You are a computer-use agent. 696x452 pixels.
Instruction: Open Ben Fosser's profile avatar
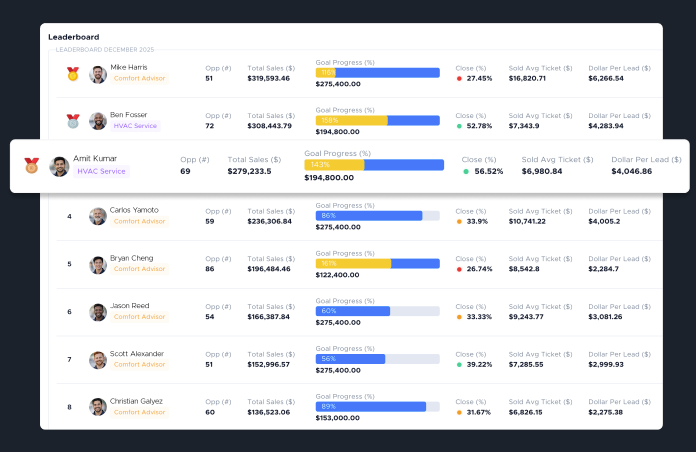click(x=98, y=121)
